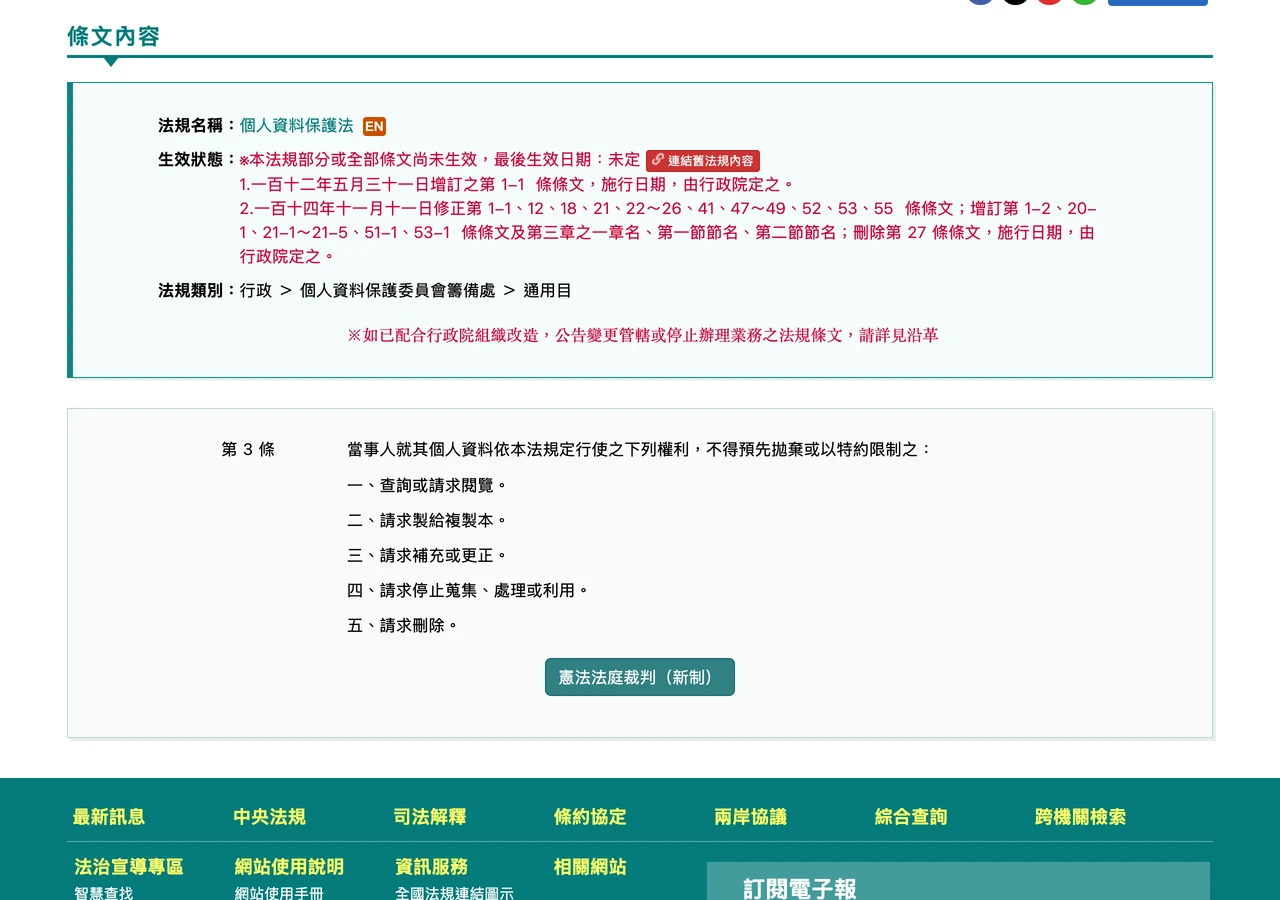Click 個人資料保護委員會籌備處 in the 法規類別 row

pos(398,291)
